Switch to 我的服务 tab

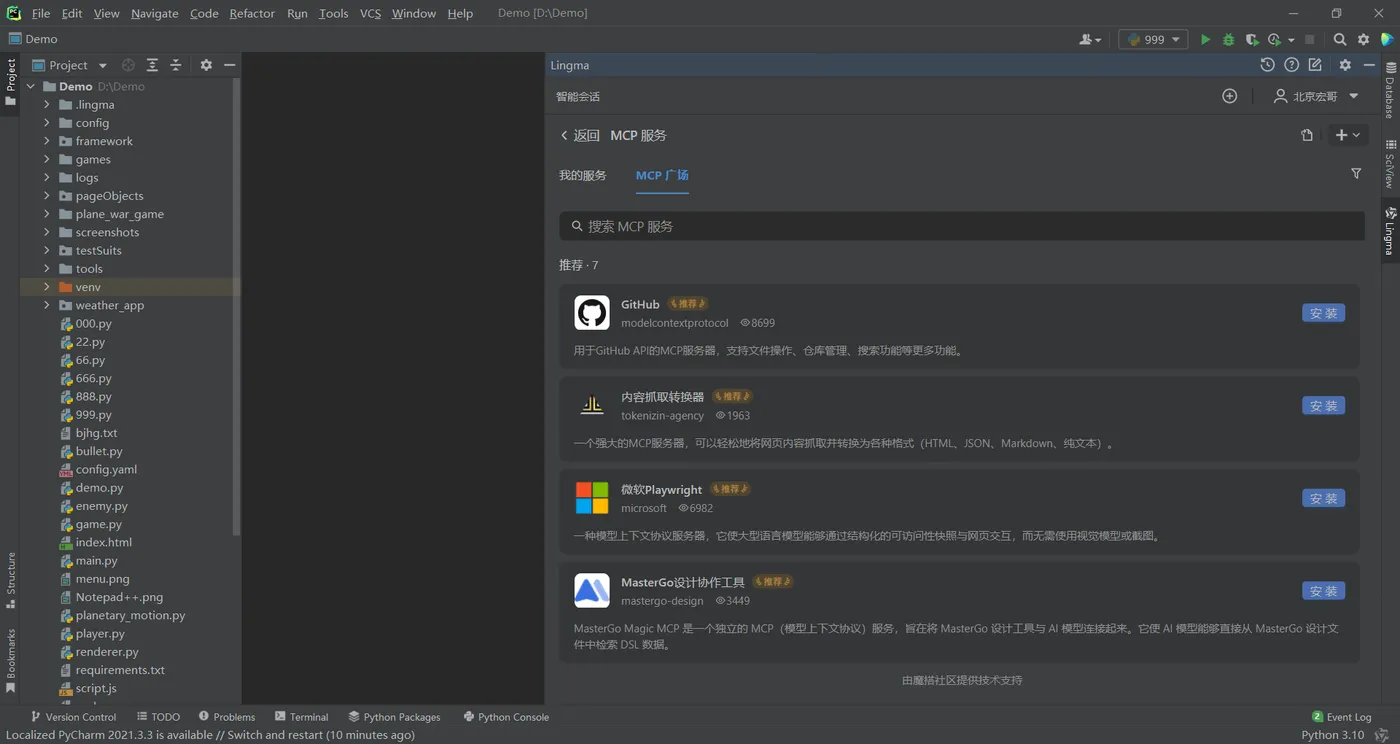click(x=583, y=175)
